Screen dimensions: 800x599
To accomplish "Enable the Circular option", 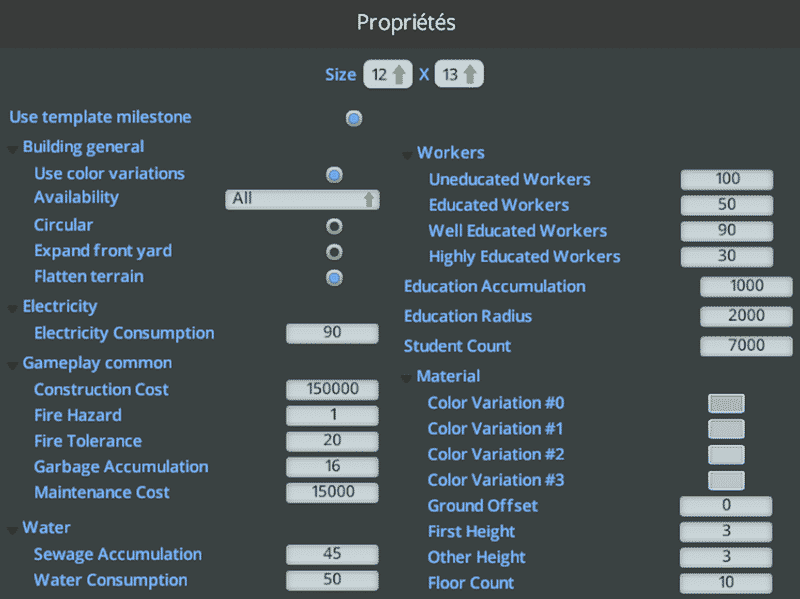I will coord(334,226).
